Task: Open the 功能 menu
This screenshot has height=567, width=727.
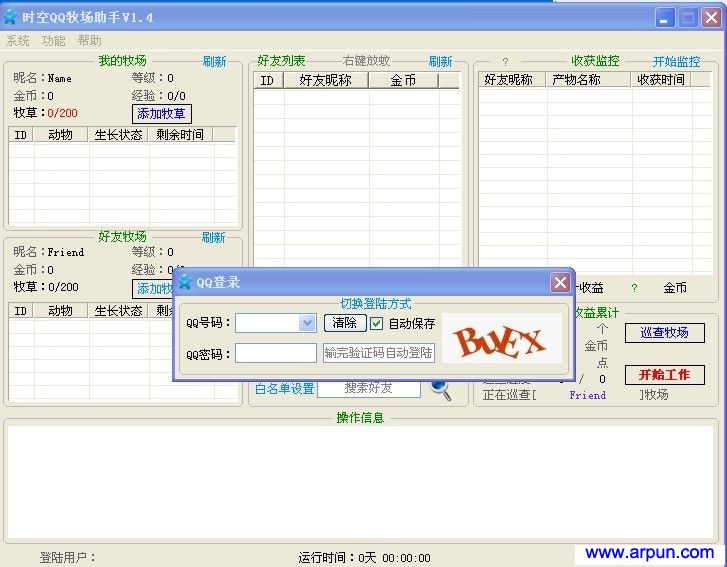Action: tap(53, 41)
